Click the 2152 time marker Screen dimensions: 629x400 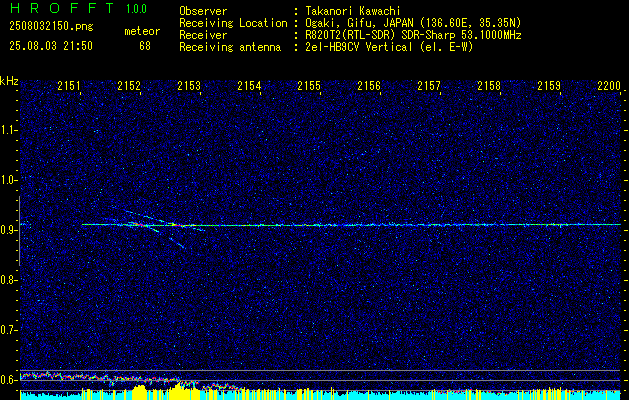pos(129,85)
